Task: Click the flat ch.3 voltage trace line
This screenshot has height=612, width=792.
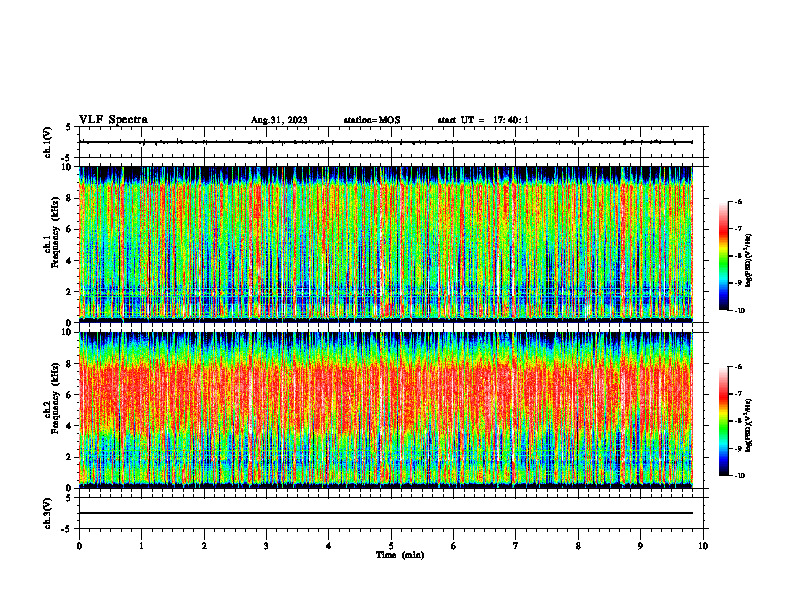Action: pyautogui.click(x=386, y=513)
